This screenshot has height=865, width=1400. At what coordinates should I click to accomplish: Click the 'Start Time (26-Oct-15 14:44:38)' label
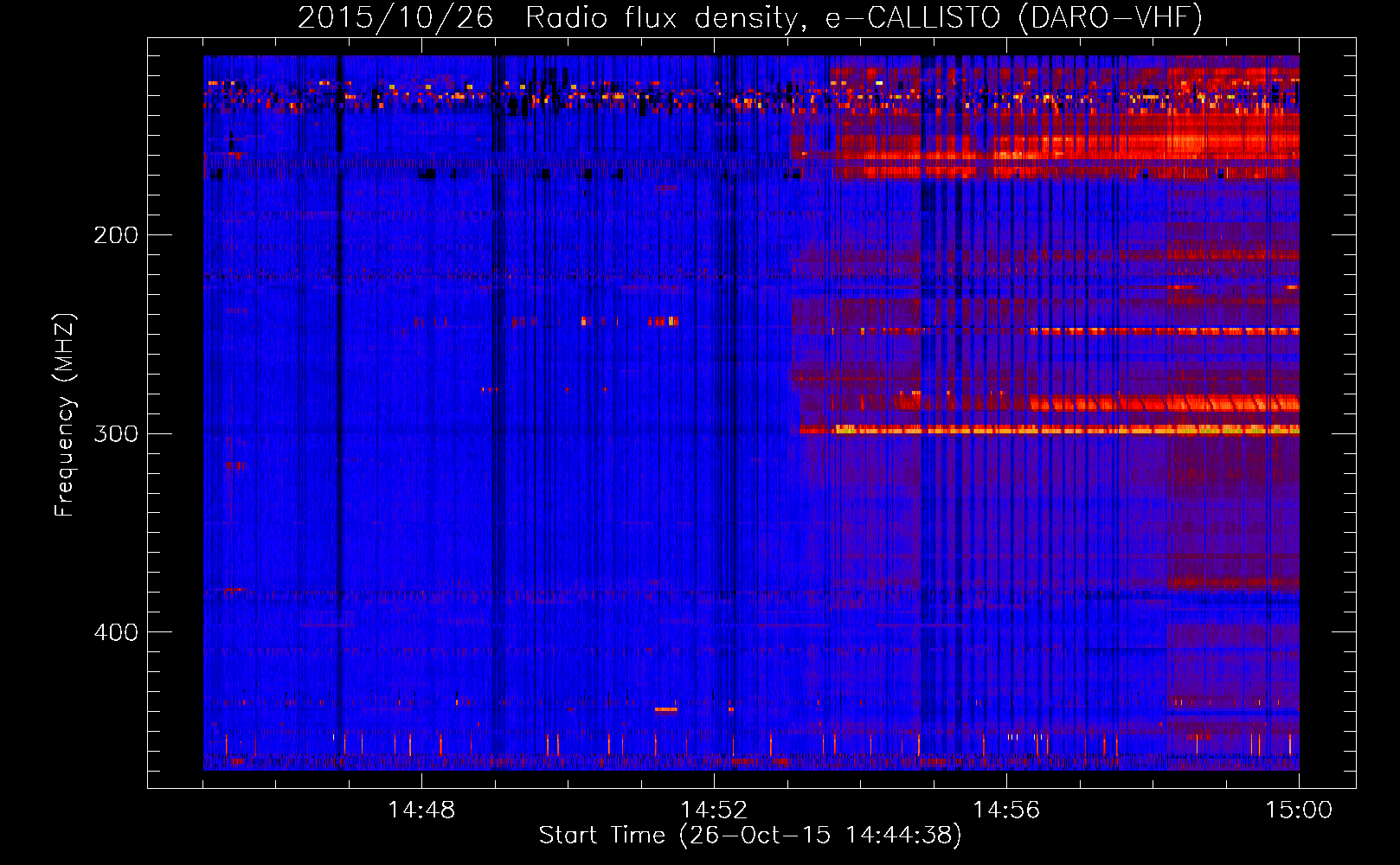tap(750, 836)
